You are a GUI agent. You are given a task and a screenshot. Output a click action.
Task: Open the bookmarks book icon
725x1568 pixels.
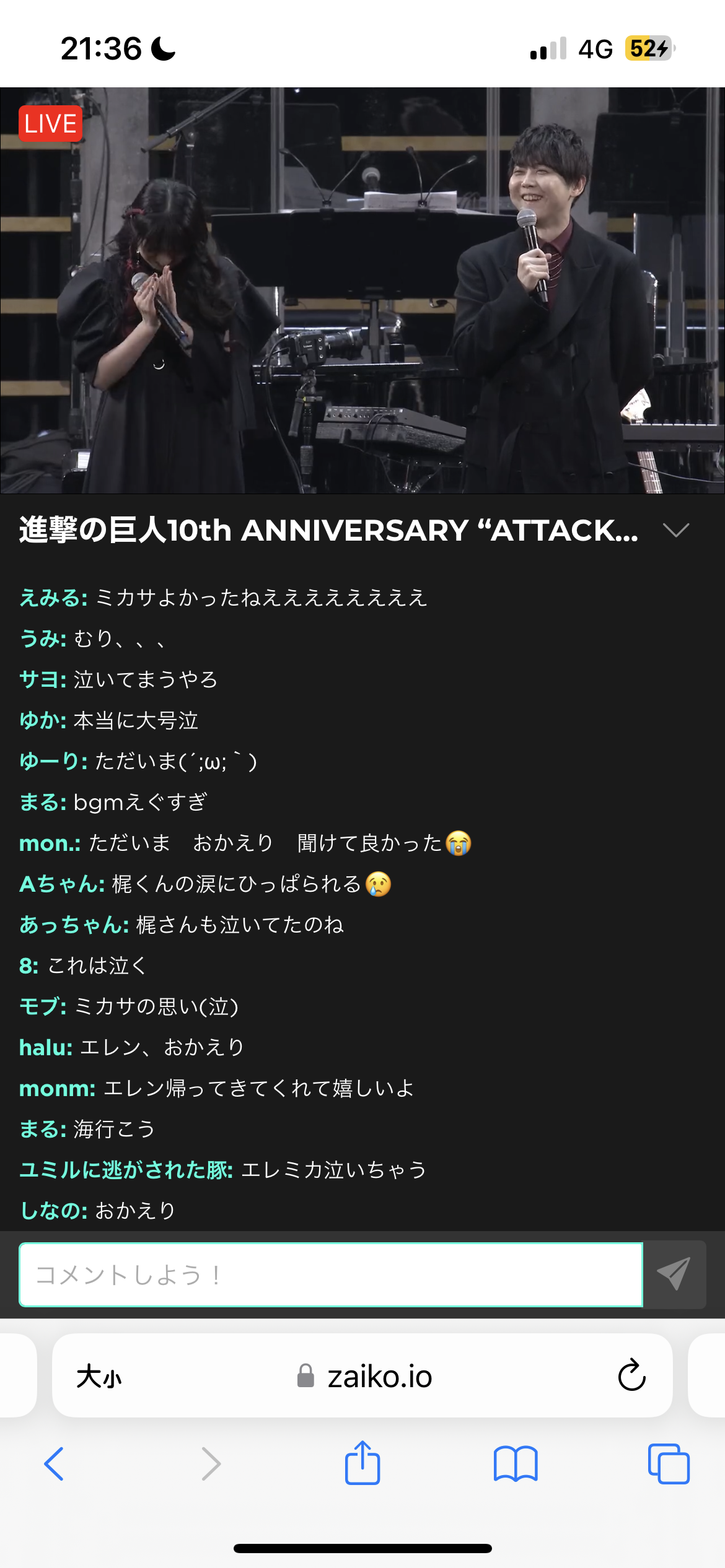pos(516,1464)
